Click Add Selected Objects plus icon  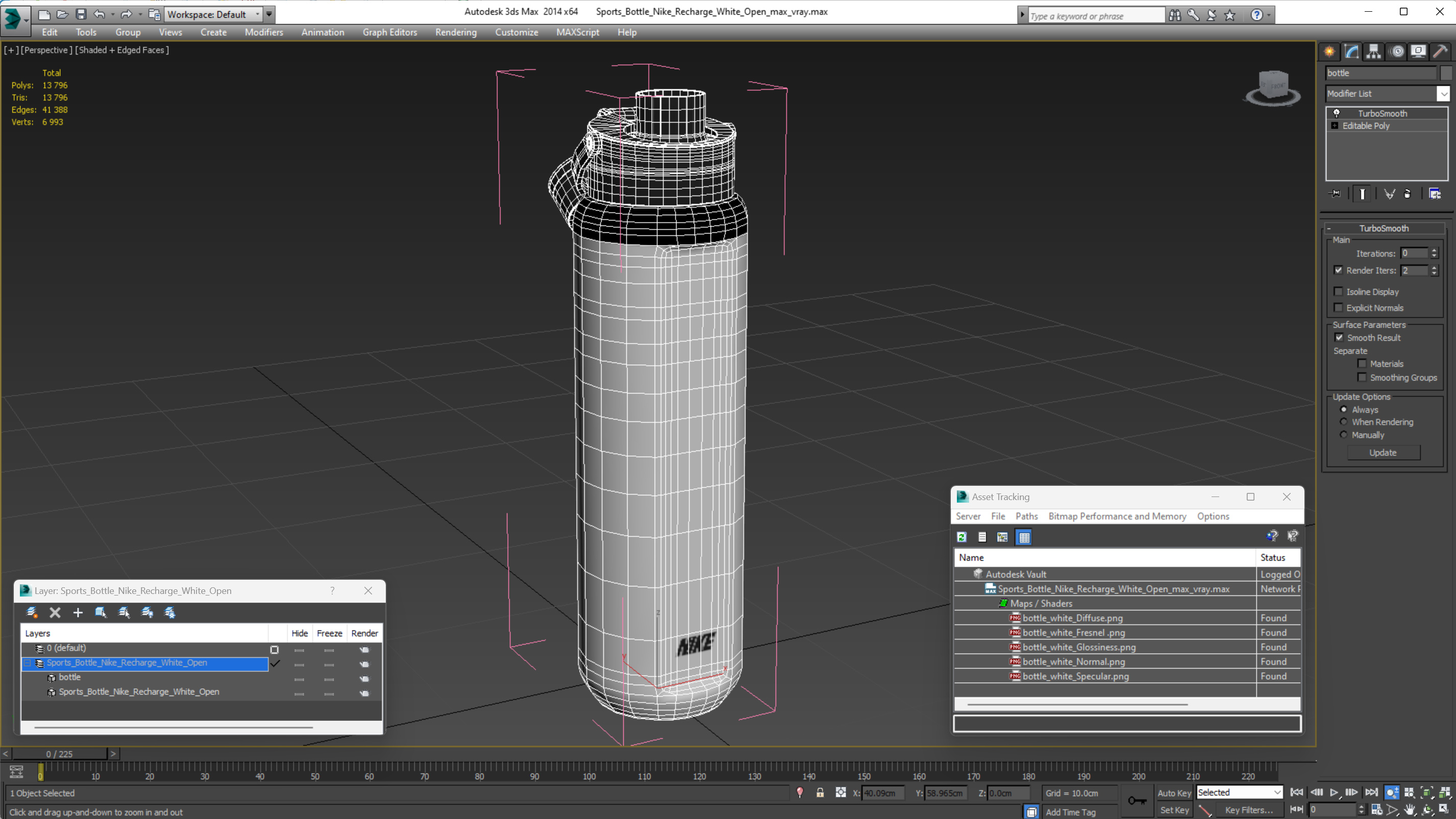(x=78, y=612)
